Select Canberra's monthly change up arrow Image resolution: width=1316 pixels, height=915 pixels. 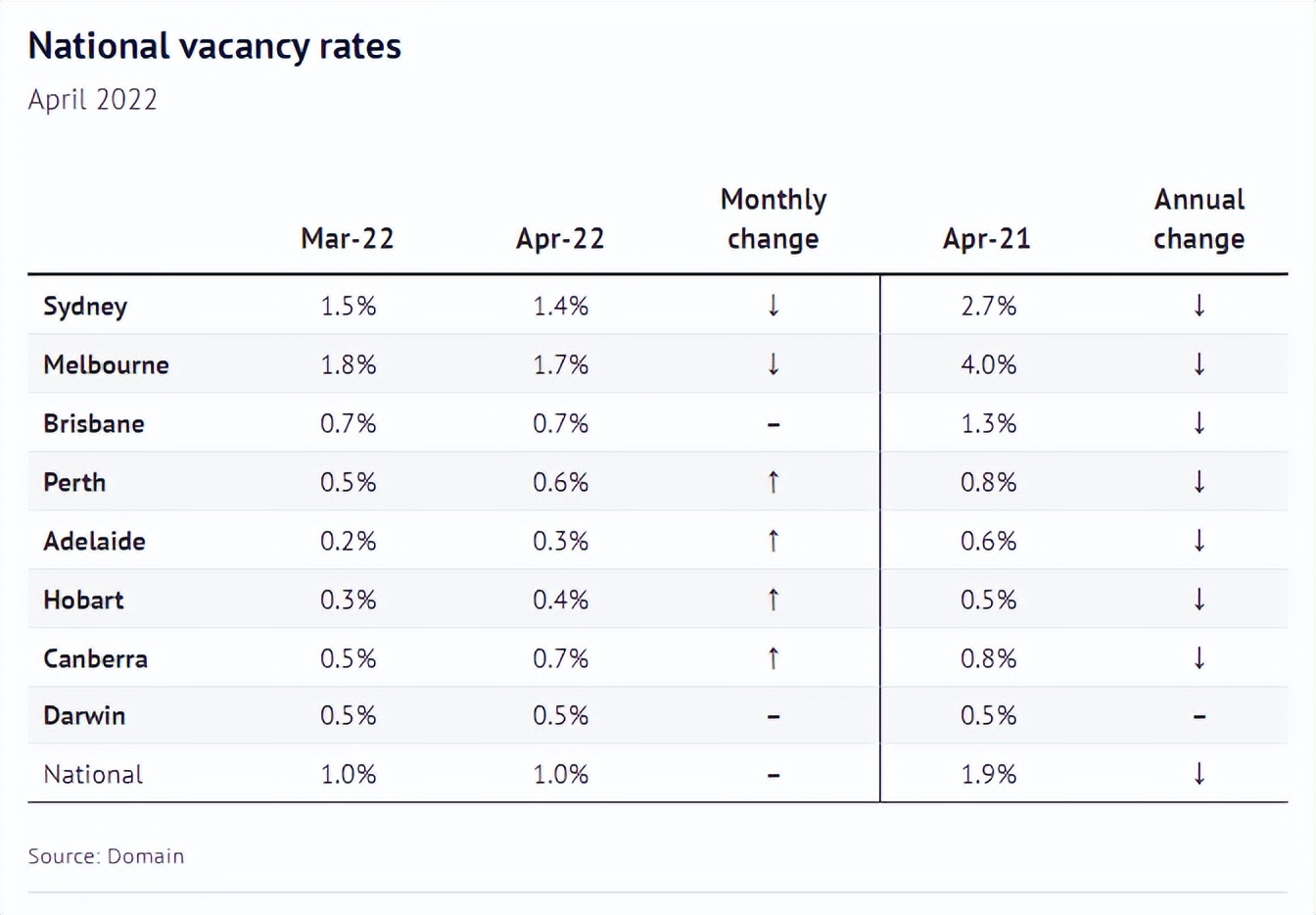click(774, 658)
